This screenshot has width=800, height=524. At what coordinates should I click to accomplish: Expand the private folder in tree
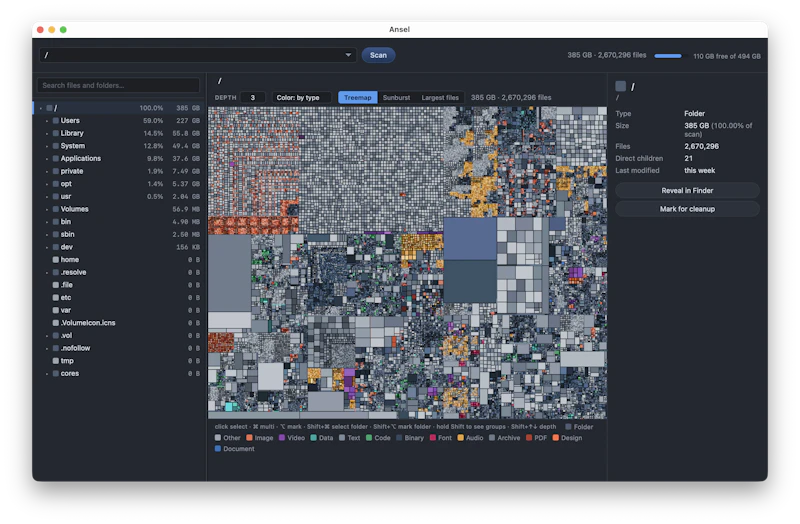point(47,171)
